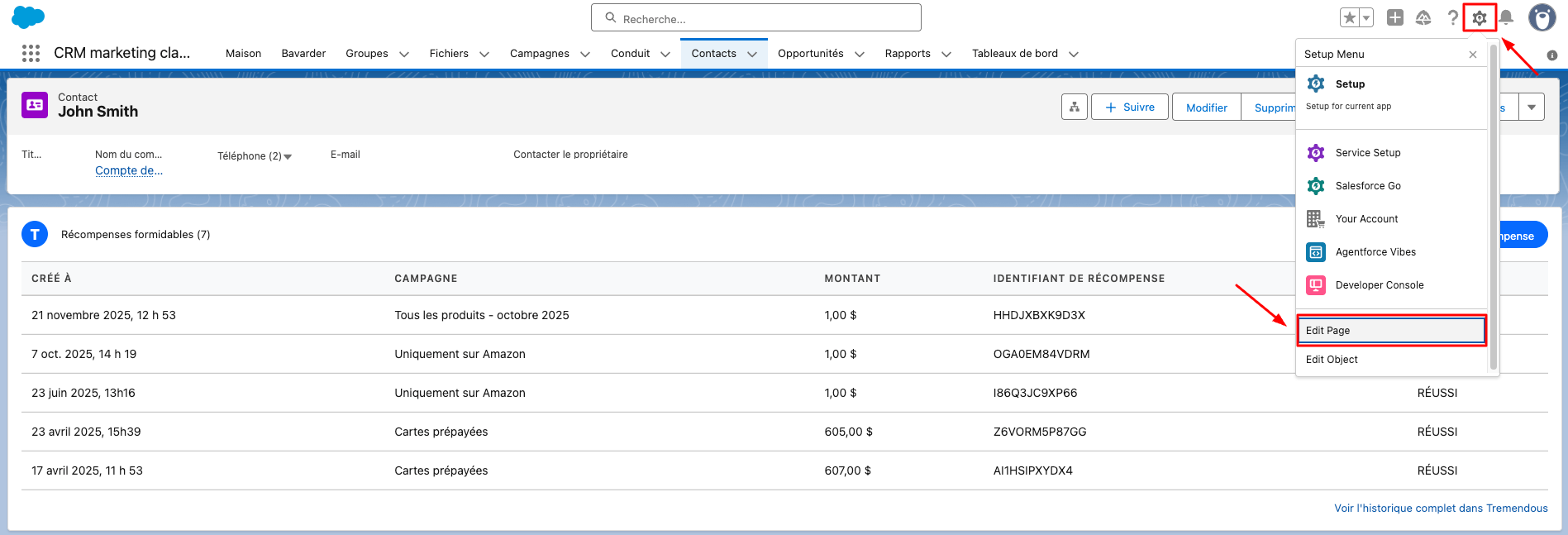1568x535 pixels.
Task: Open the App Launcher grid icon
Action: click(31, 54)
